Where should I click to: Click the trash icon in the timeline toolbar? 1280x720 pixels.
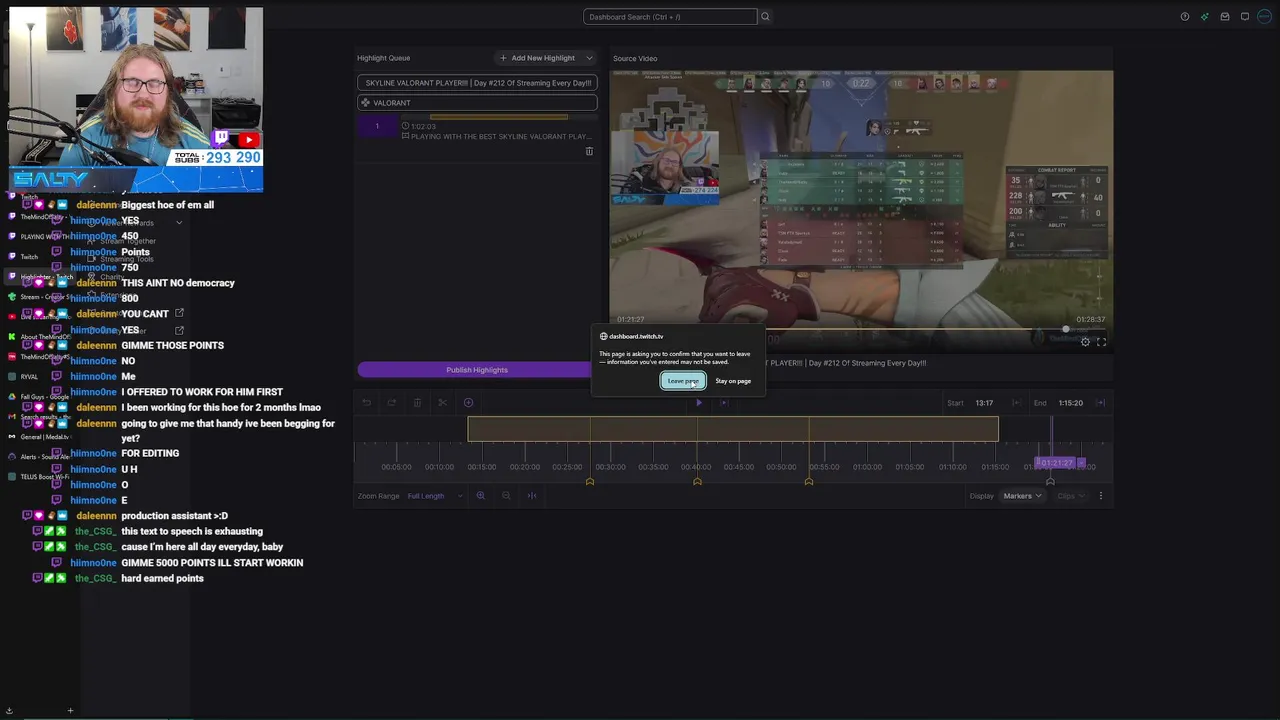point(417,403)
